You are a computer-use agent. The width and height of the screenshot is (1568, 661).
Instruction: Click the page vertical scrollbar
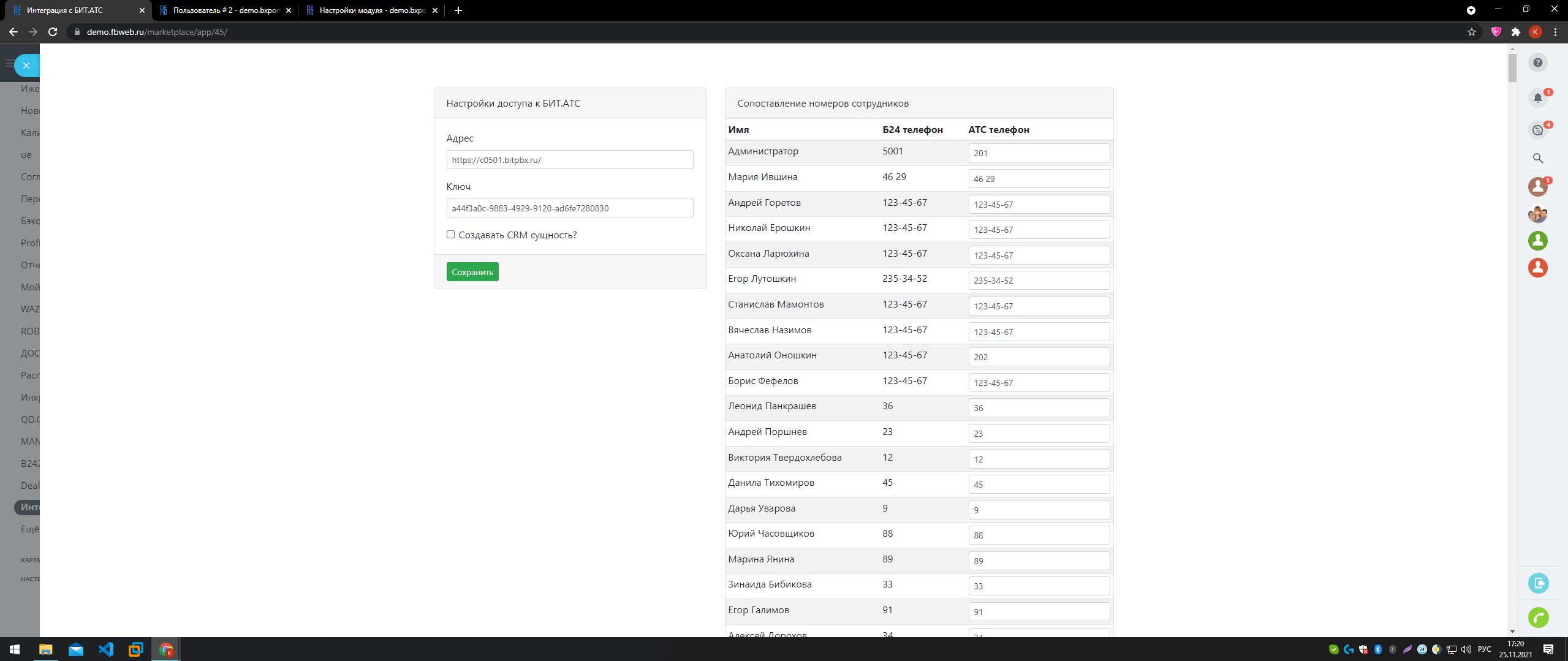tap(1512, 69)
